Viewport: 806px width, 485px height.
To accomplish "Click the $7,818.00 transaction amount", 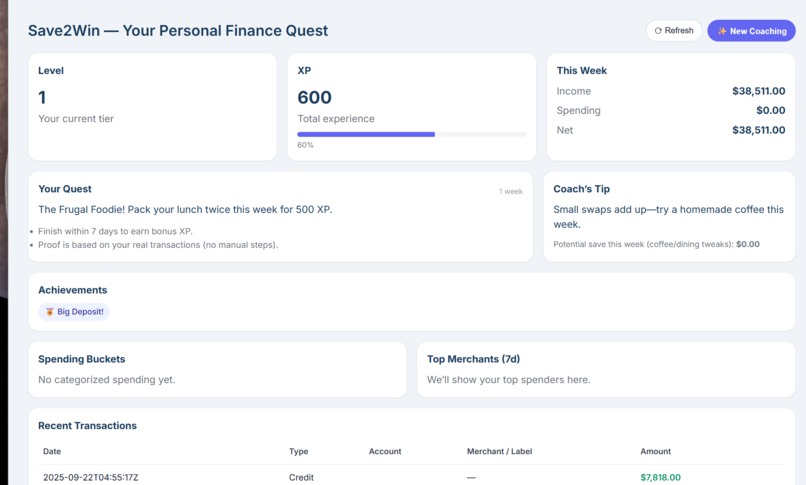I will 661,477.
